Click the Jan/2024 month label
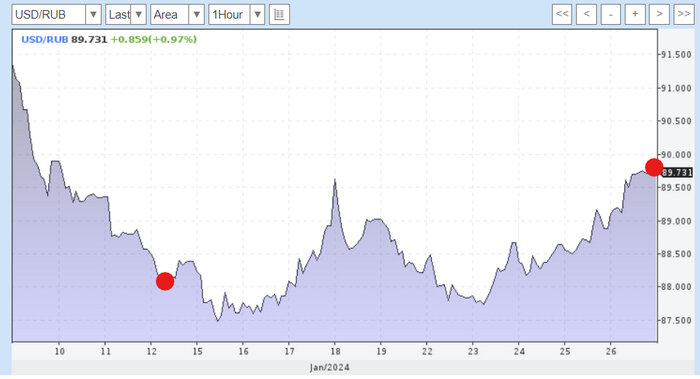This screenshot has height=379, width=700. click(x=329, y=368)
